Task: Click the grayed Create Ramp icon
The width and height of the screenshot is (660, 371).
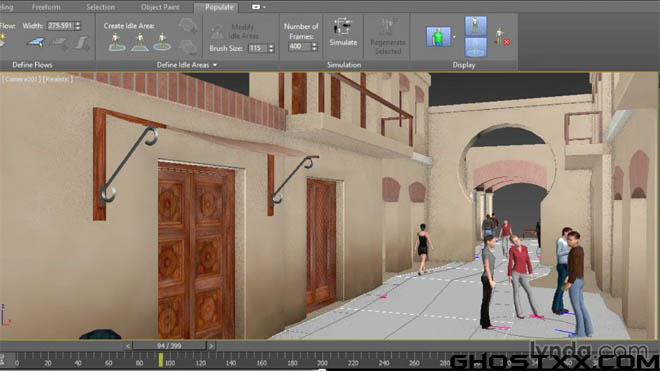Action: 82,43
